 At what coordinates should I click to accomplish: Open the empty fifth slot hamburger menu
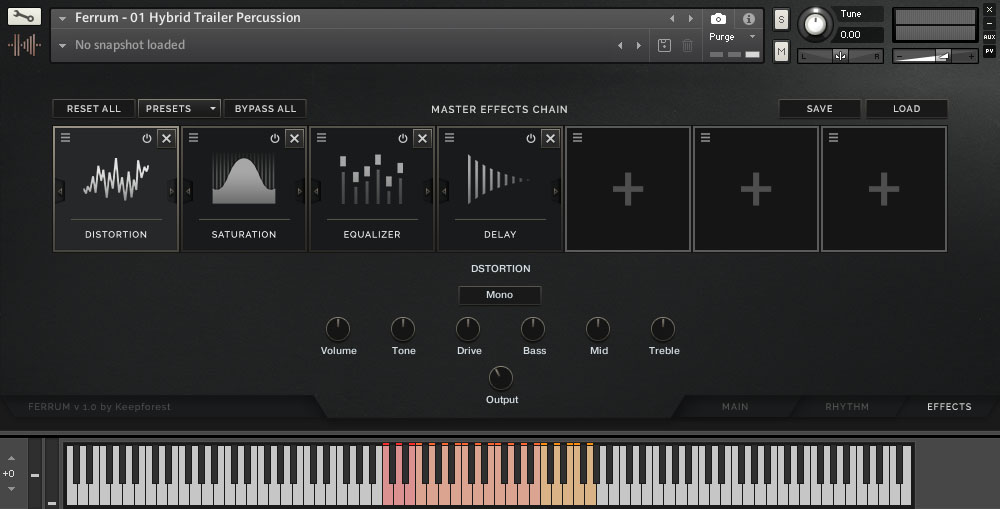click(577, 138)
